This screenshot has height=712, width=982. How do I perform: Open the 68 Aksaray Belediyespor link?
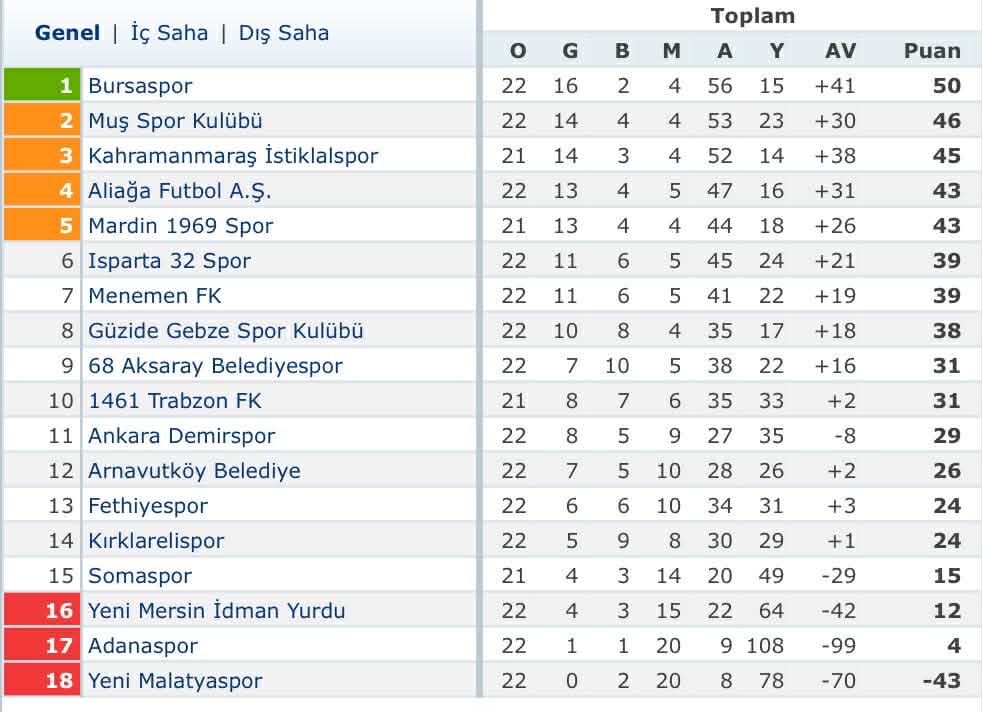click(x=215, y=366)
